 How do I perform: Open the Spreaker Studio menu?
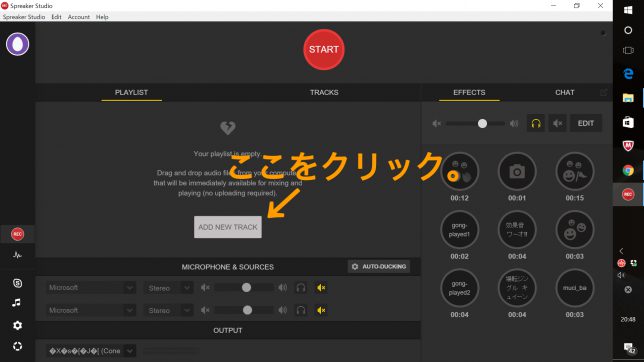(x=24, y=17)
